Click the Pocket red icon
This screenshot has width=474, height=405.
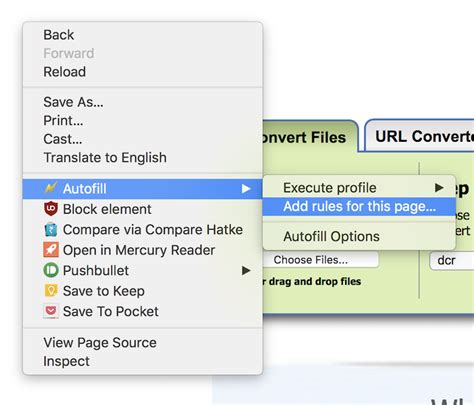[51, 311]
